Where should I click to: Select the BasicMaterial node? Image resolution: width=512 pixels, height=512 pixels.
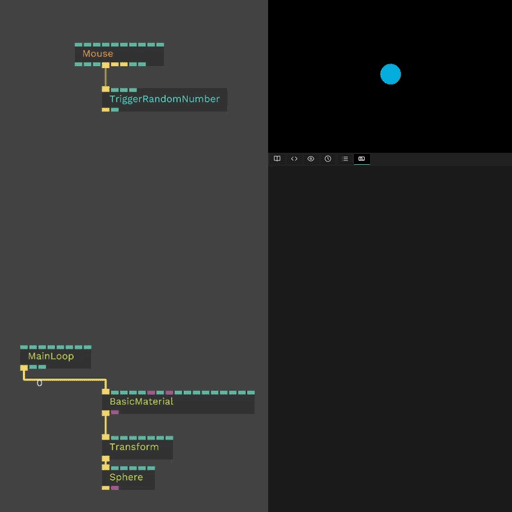click(178, 402)
